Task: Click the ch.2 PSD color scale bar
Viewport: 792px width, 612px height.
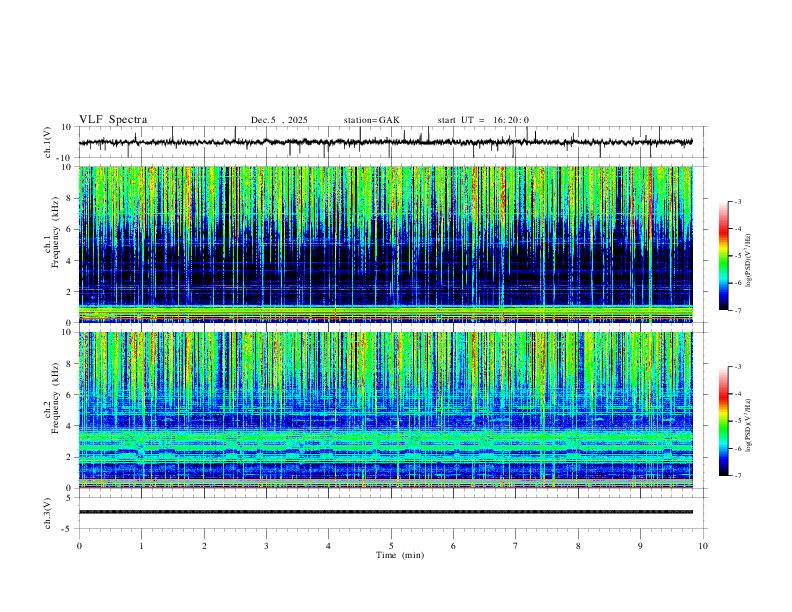Action: coord(724,421)
